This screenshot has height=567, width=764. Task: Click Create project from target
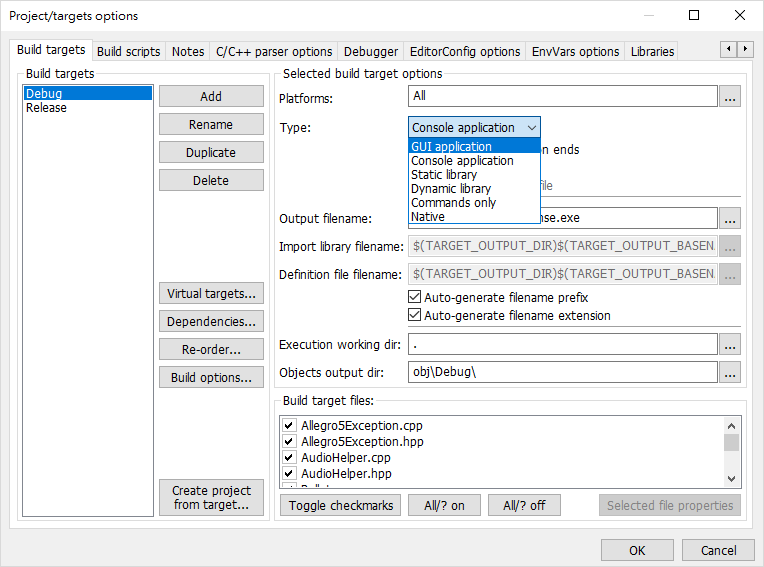211,497
